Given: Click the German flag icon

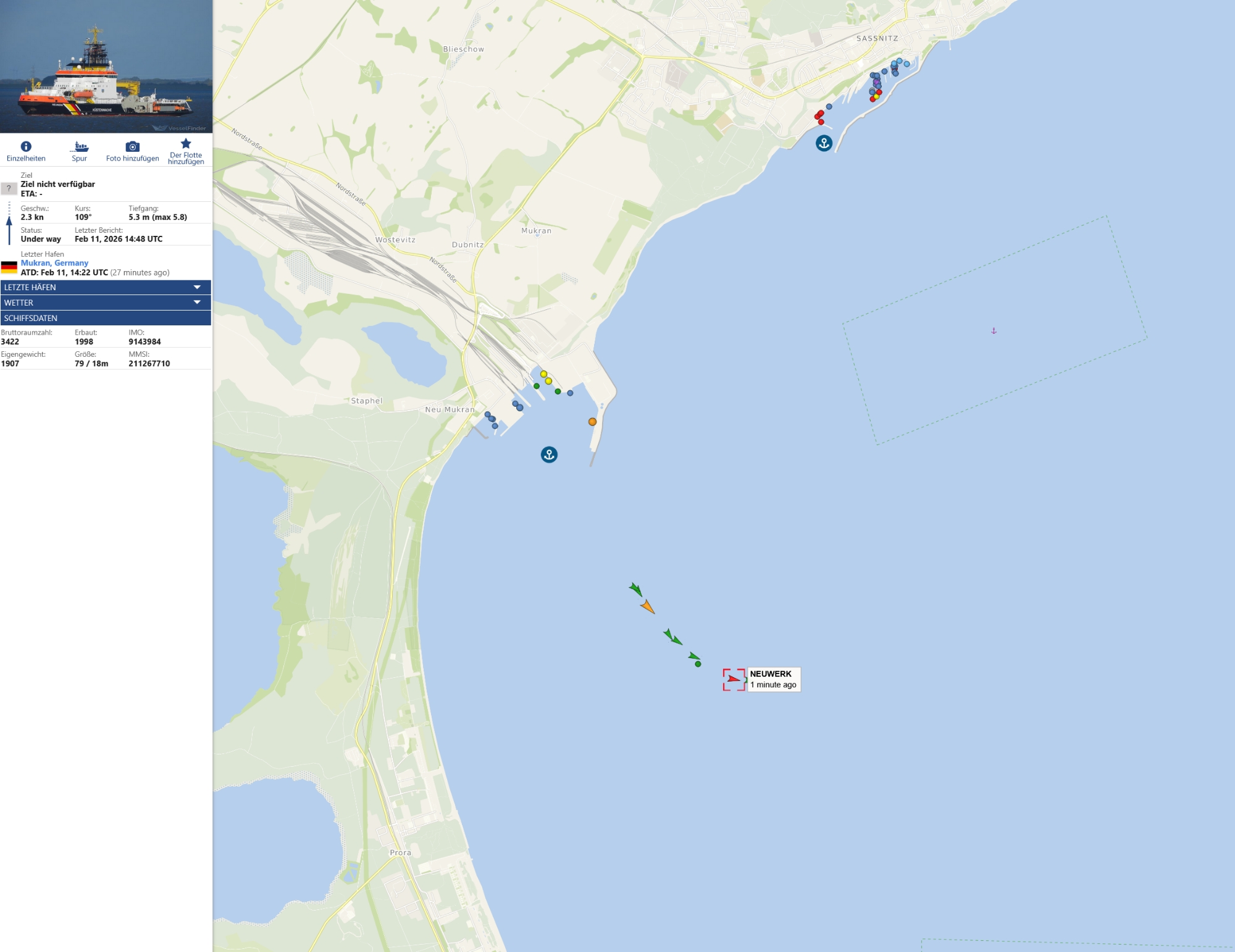Looking at the screenshot, I should pos(9,267).
